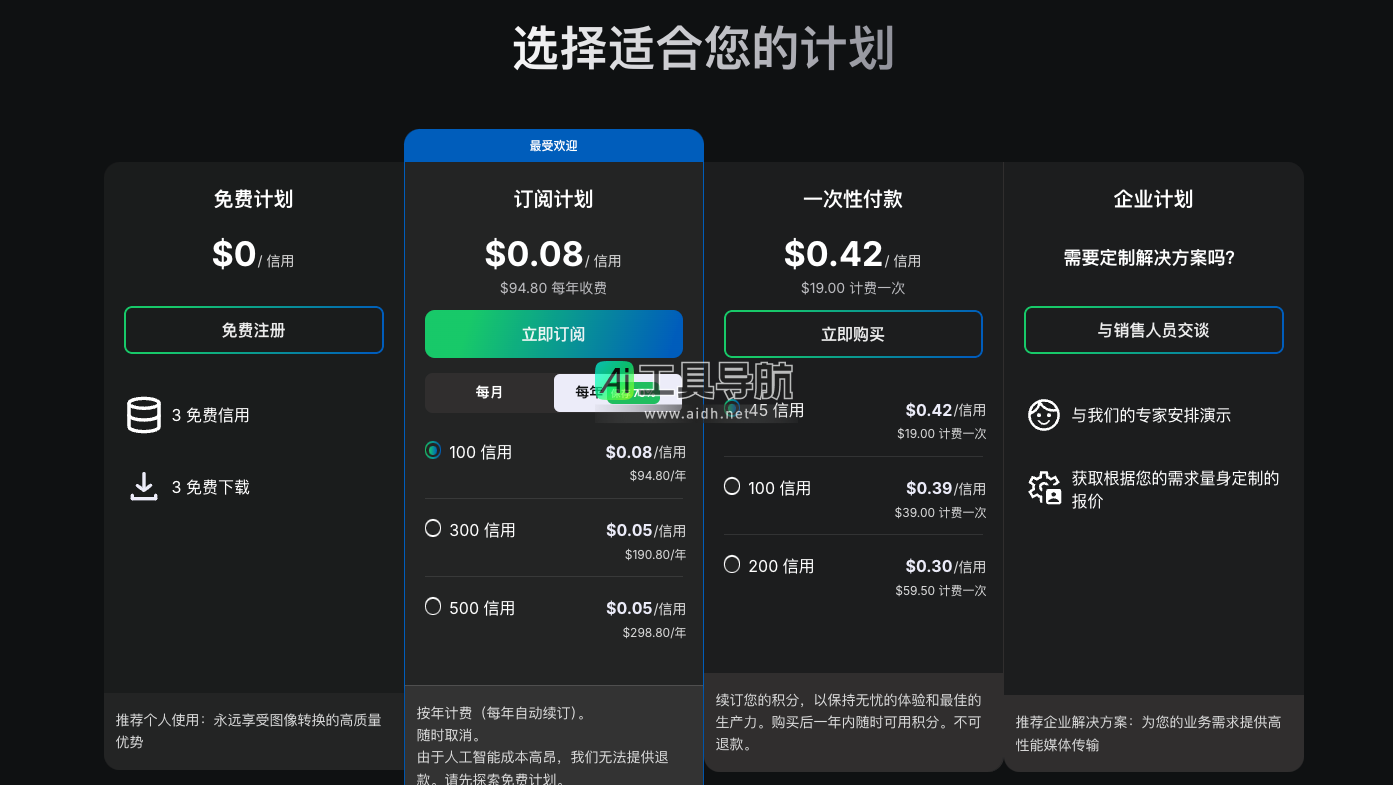Click the database icon beside 3 免费信用
The width and height of the screenshot is (1393, 785).
144,415
